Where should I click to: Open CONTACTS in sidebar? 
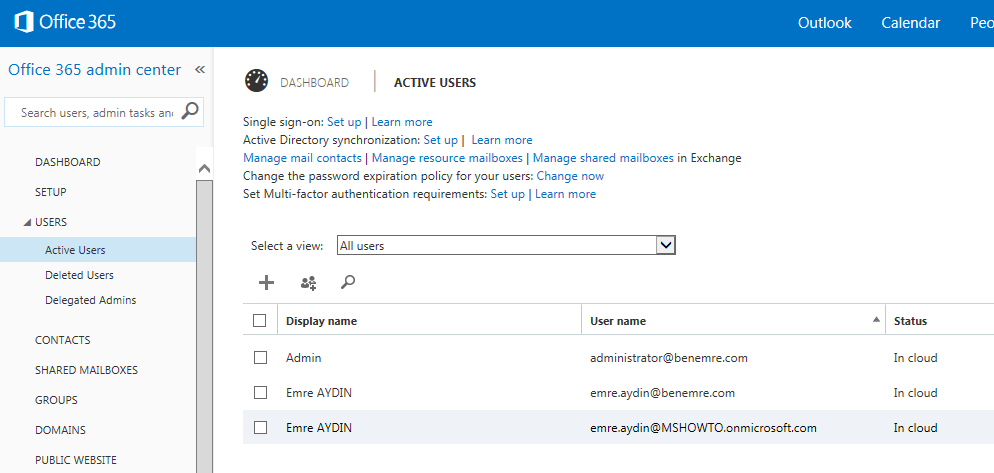point(63,340)
